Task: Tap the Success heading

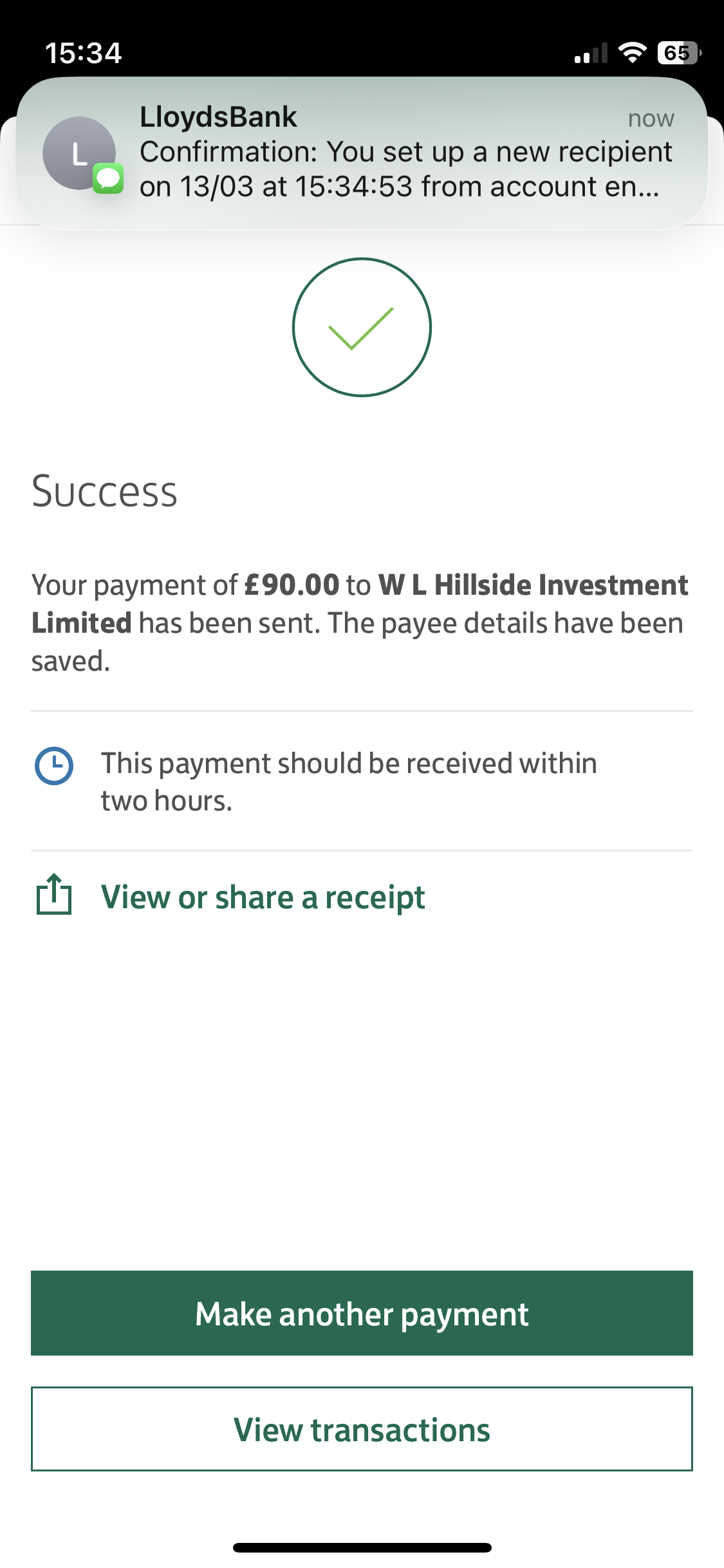Action: (x=104, y=492)
